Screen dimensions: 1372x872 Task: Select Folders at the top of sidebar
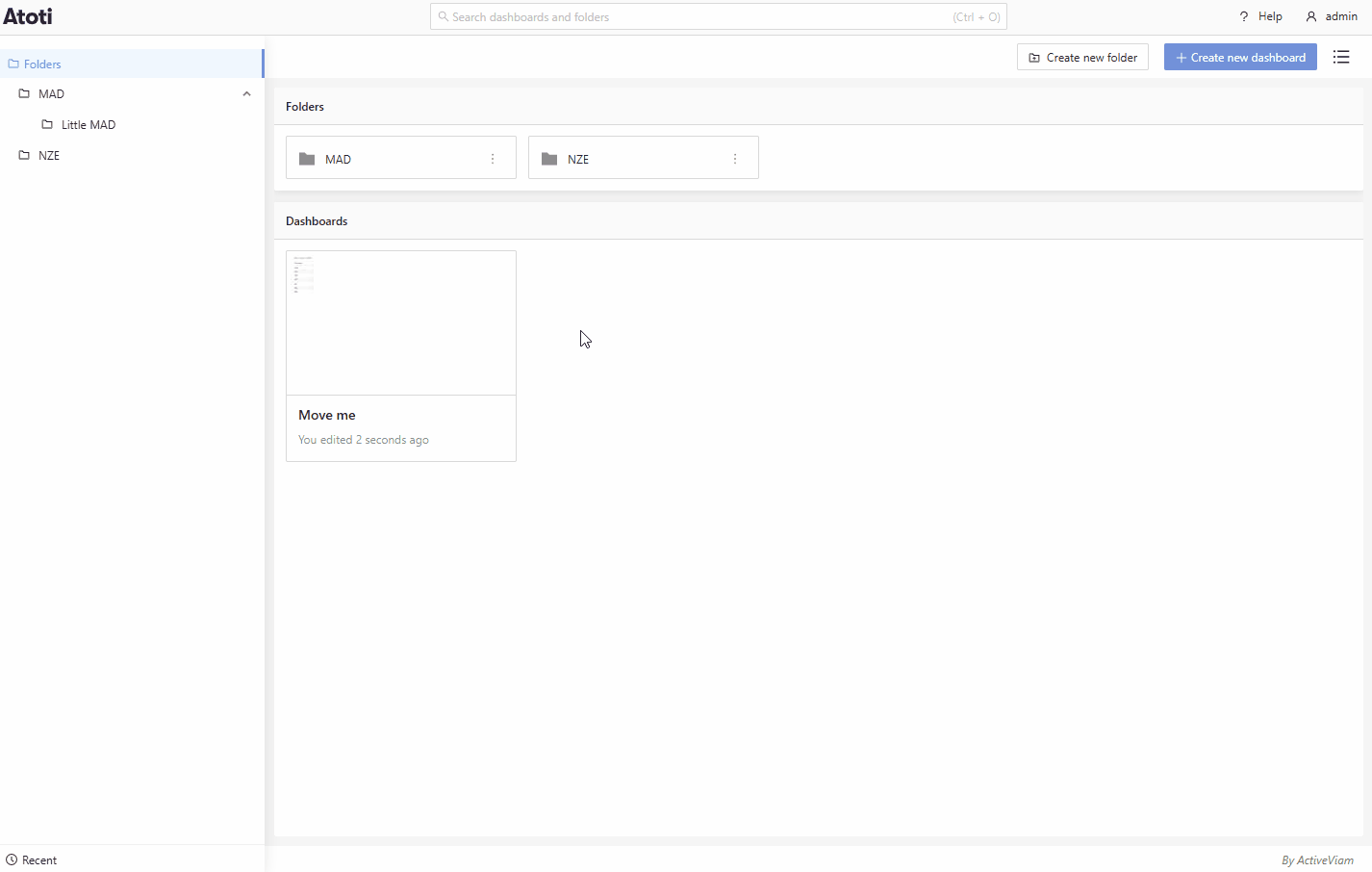click(x=42, y=64)
